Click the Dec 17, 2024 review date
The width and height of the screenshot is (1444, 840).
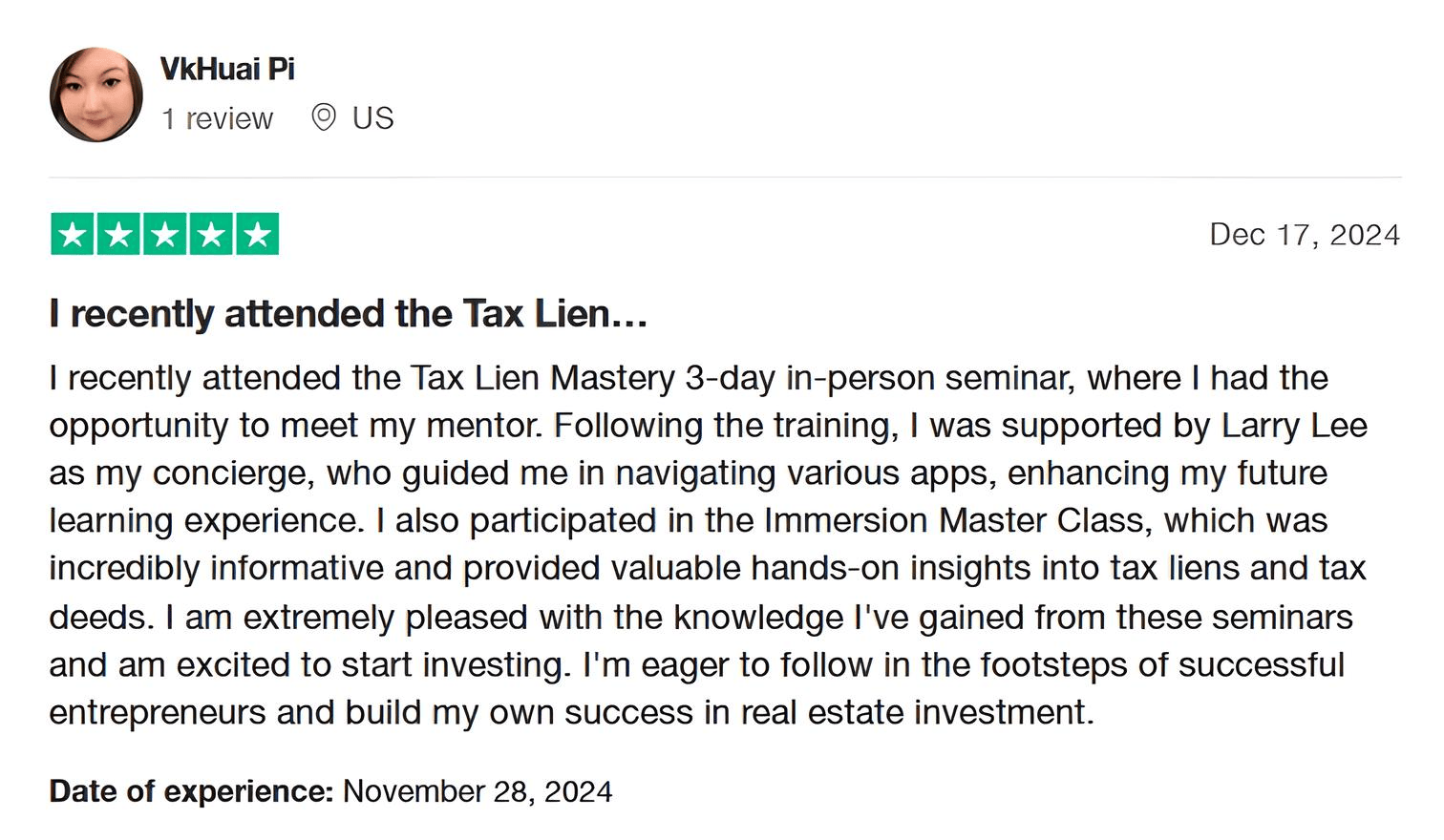[x=1305, y=235]
